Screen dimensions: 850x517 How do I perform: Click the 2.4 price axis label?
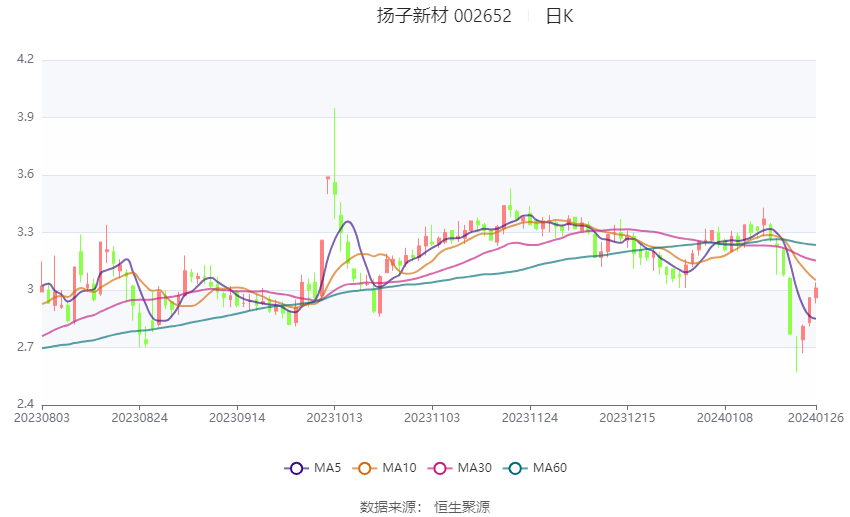pyautogui.click(x=25, y=404)
